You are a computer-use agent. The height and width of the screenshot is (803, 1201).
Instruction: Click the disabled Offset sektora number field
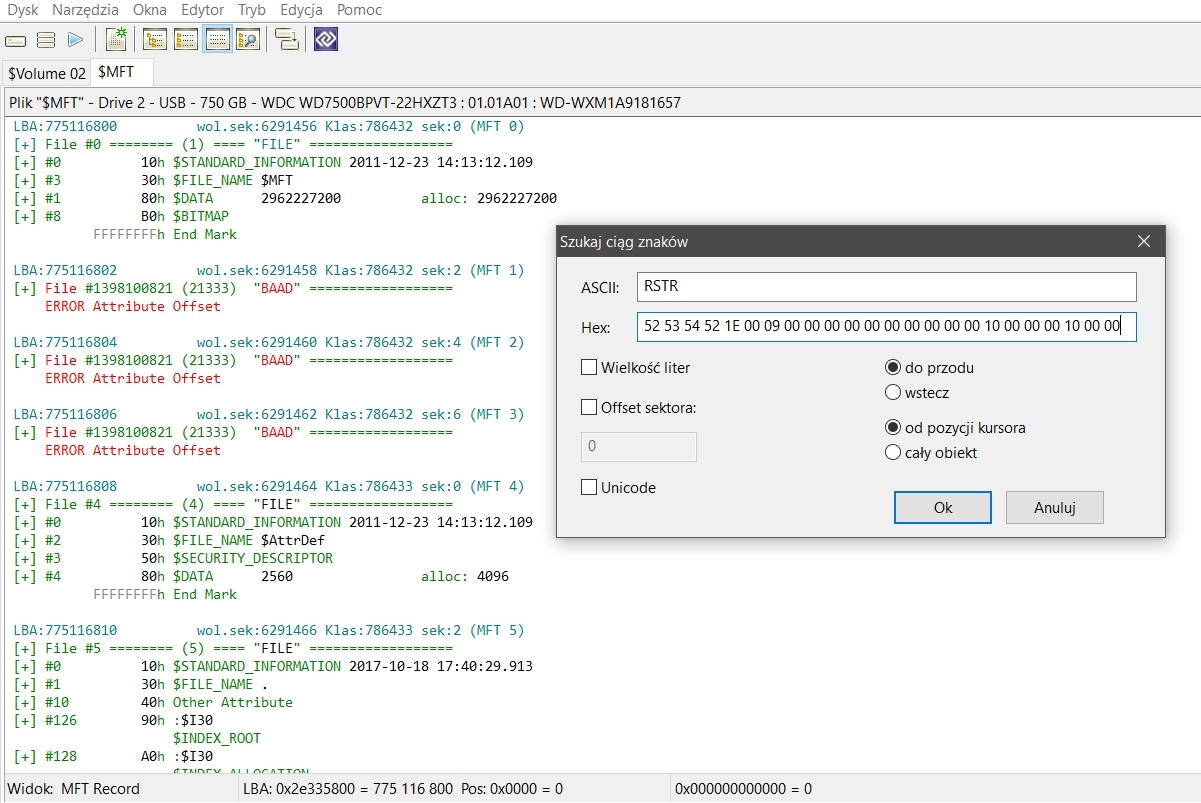pyautogui.click(x=639, y=446)
